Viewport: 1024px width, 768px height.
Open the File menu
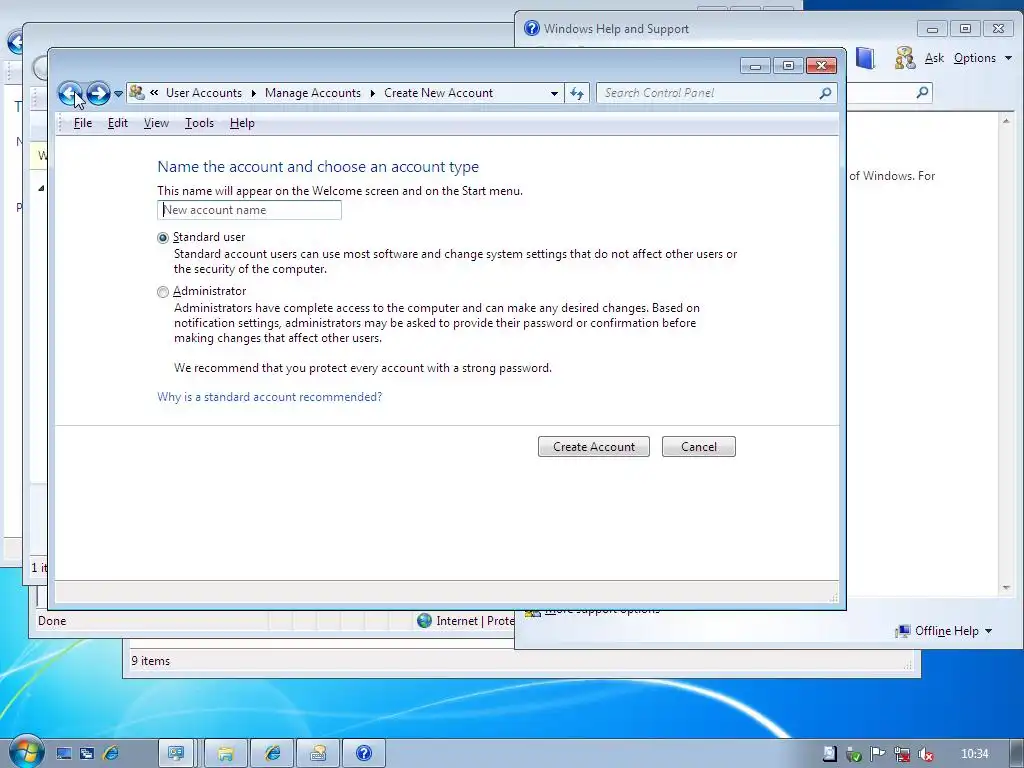coord(82,123)
